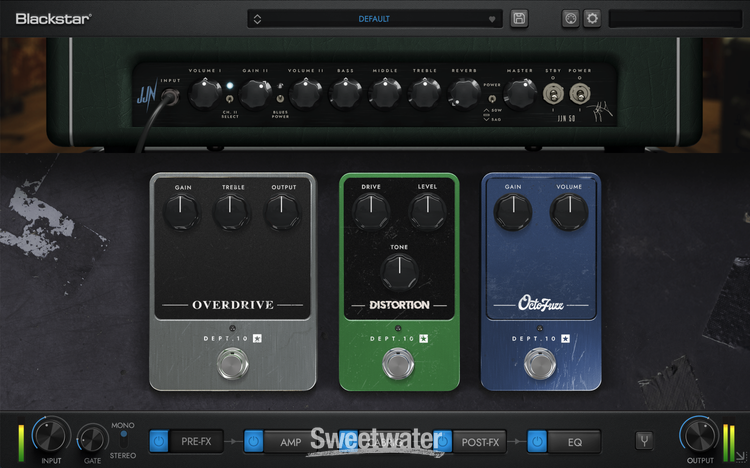Stomp the Distortion pedal footswitch
This screenshot has height=468, width=750.
(398, 364)
